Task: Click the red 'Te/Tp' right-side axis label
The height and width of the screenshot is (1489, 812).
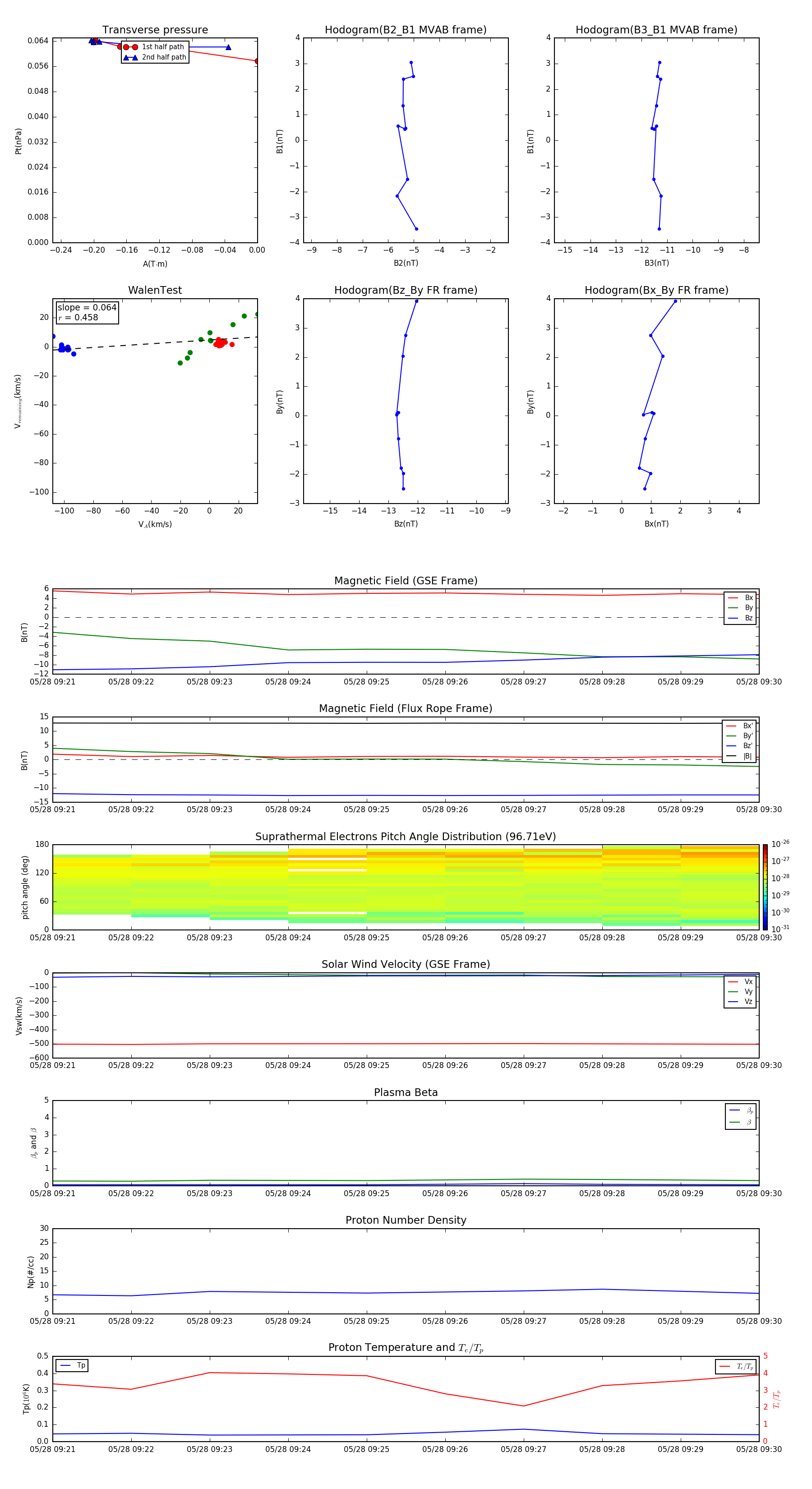Action: (777, 1399)
